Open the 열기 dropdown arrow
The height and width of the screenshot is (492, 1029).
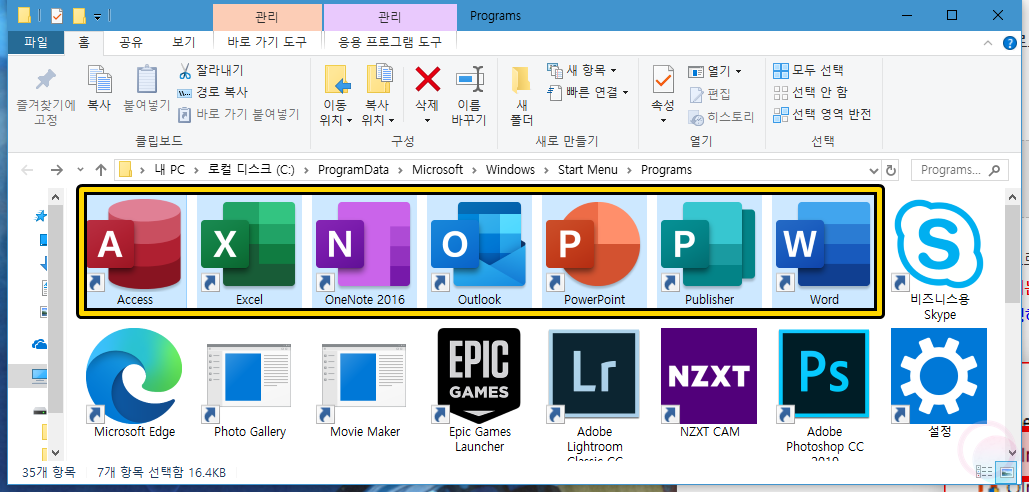pyautogui.click(x=738, y=71)
